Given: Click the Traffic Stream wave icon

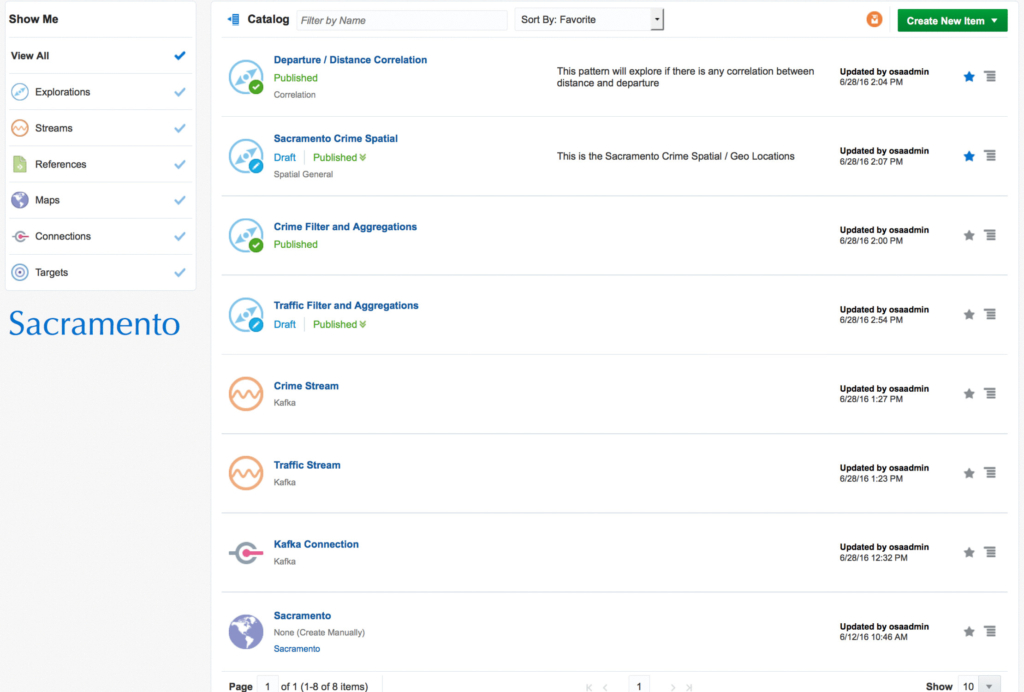Looking at the screenshot, I should 246,473.
